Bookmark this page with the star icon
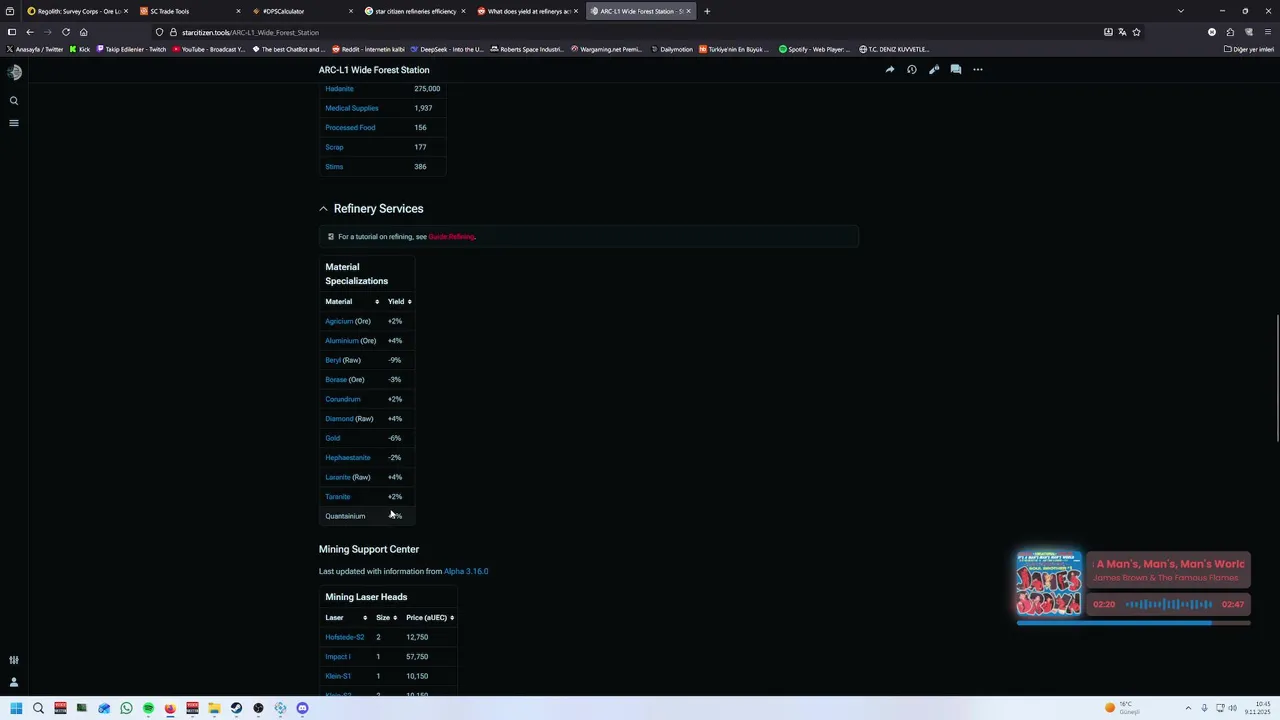1280x720 pixels. pos(1136,32)
